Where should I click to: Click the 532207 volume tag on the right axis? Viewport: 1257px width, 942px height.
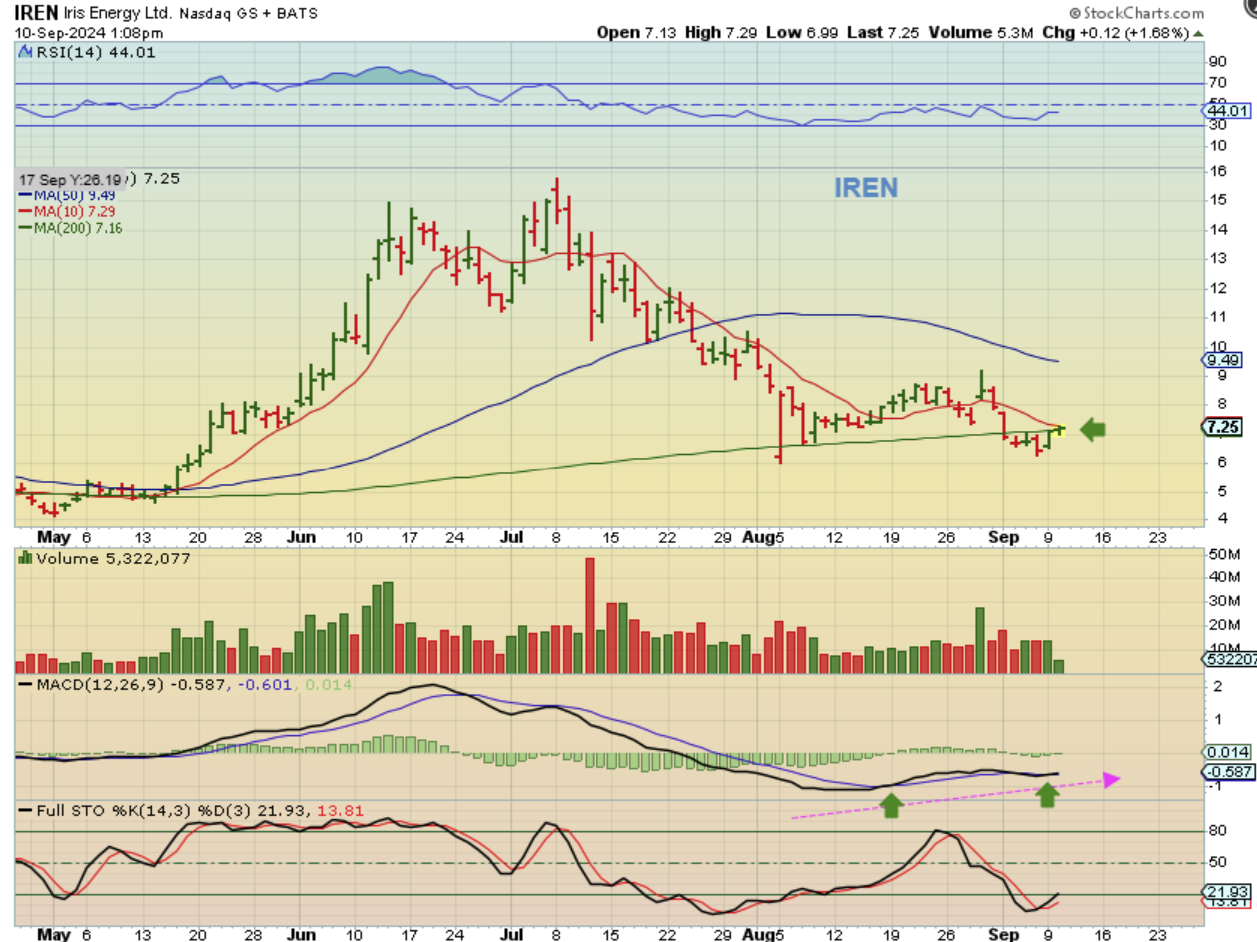(1227, 659)
